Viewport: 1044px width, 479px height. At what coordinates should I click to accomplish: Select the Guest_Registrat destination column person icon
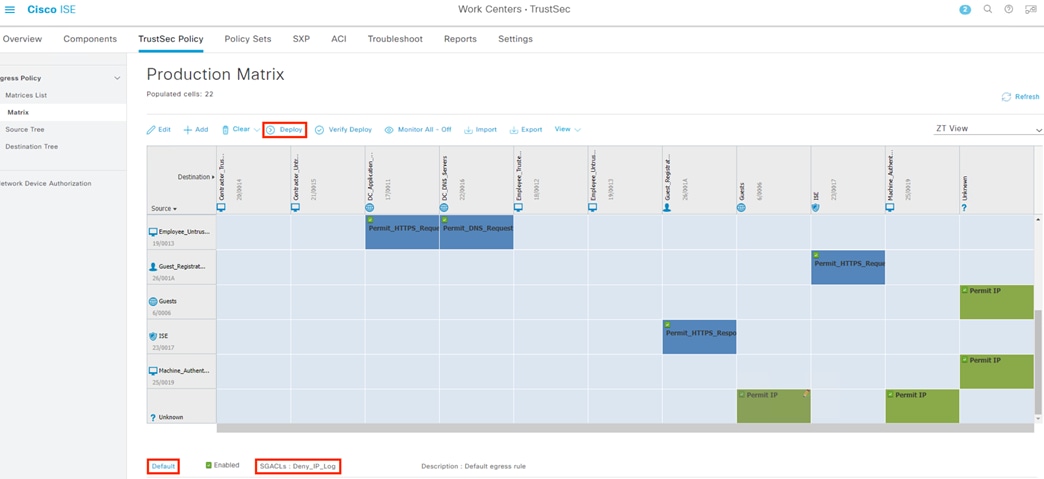[667, 207]
